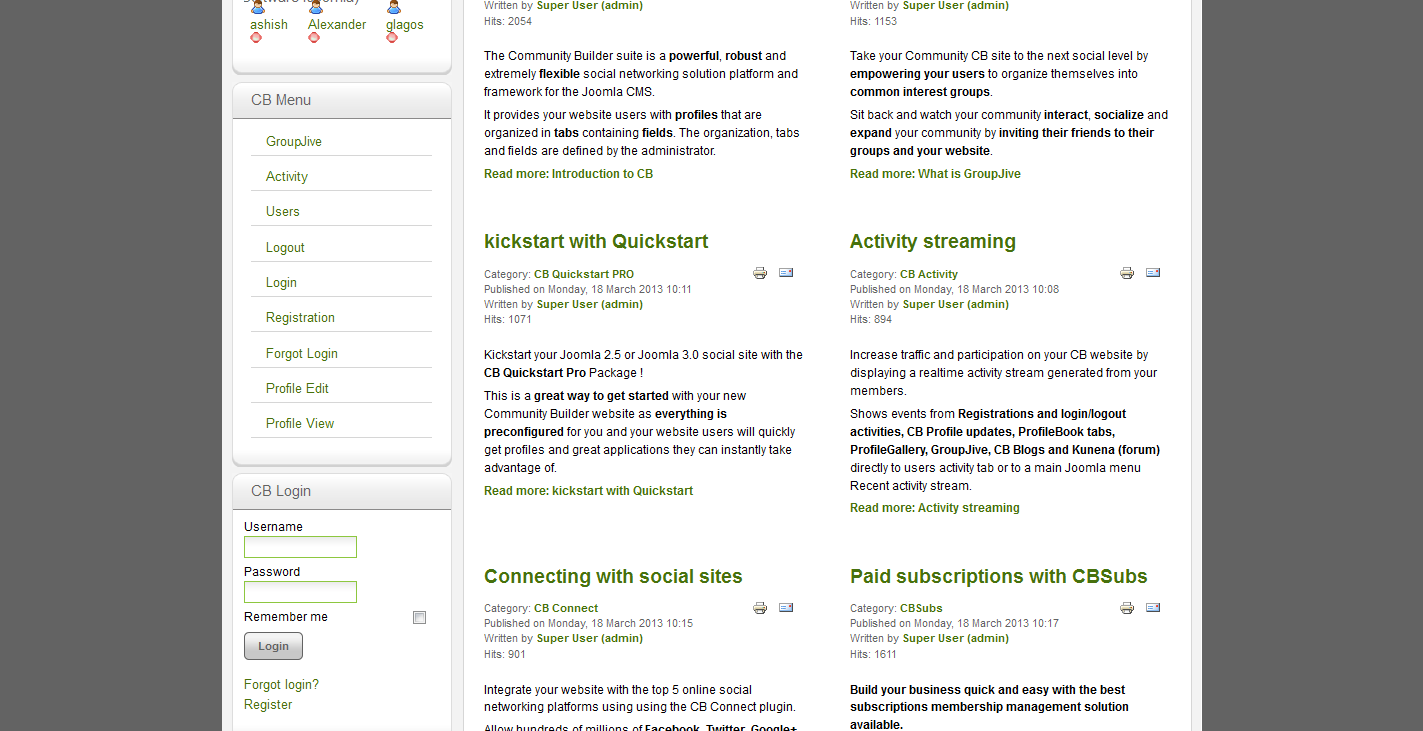This screenshot has height=731, width=1423.
Task: Print the Connecting with social sites article
Action: [760, 608]
